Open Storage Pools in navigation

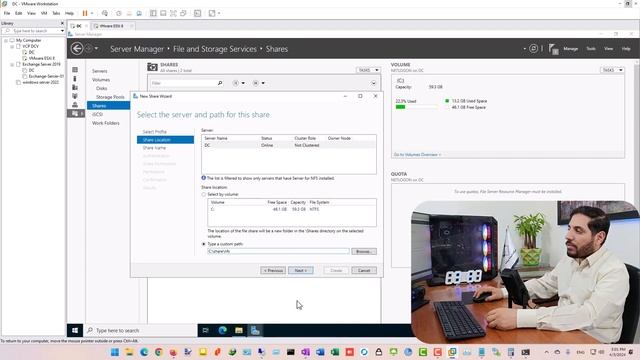click(110, 97)
